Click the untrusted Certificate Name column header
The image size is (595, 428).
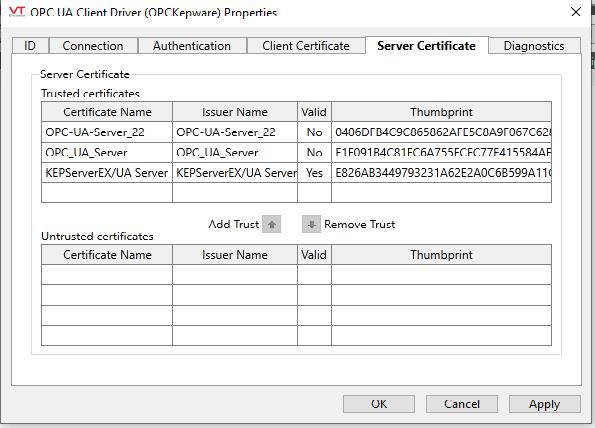pos(107,255)
